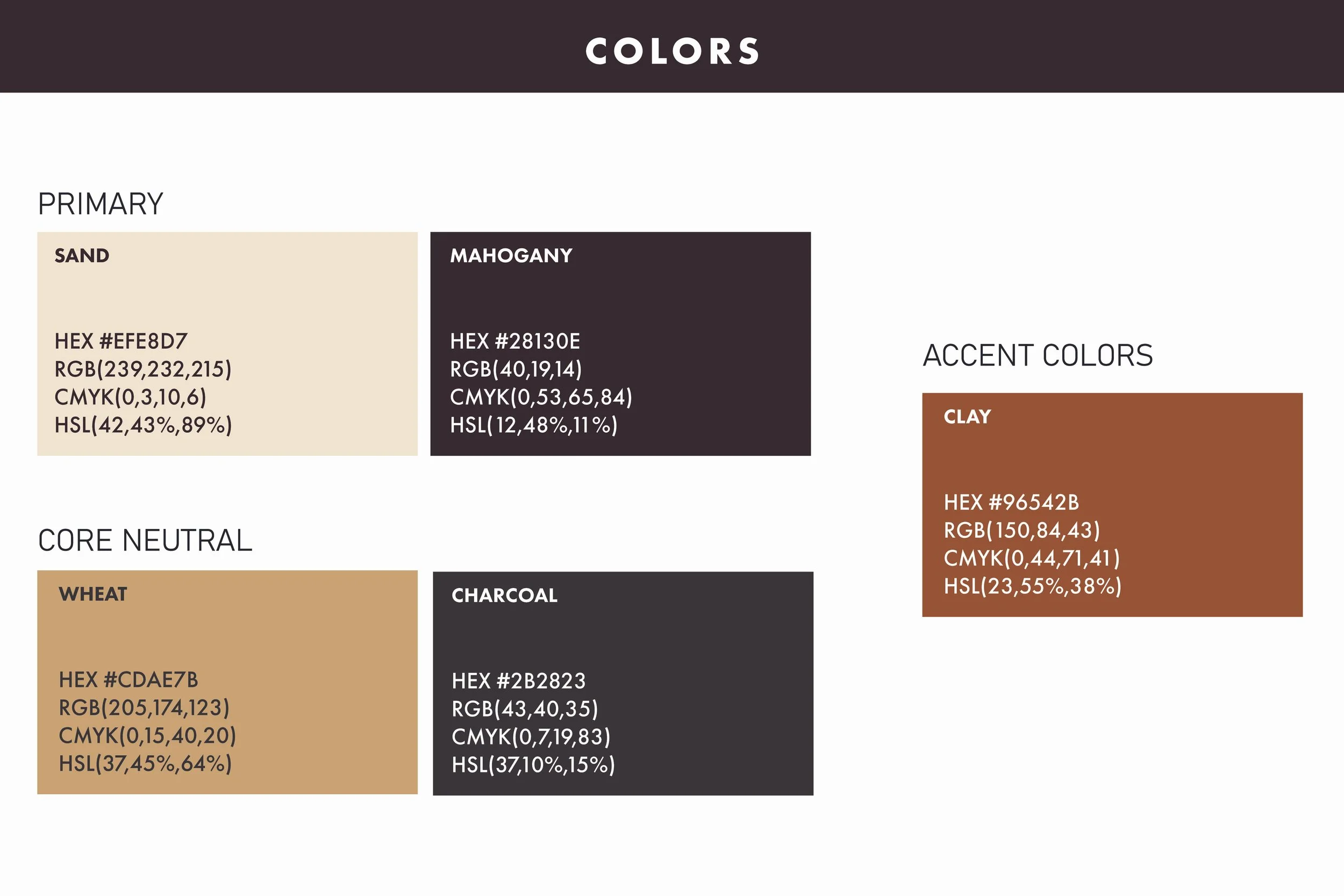Pick the Wheat color swatch

point(227,682)
